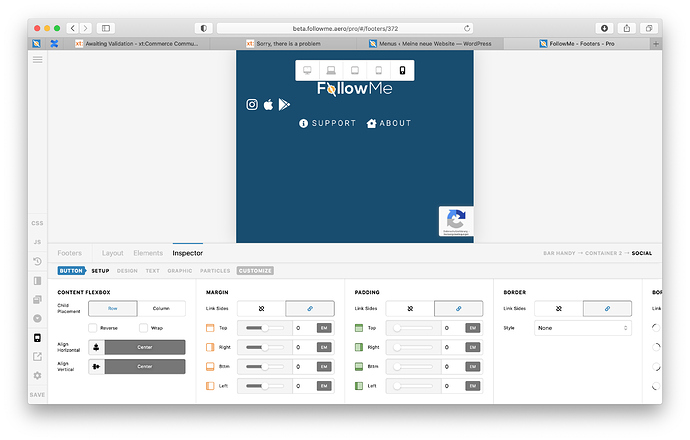The height and width of the screenshot is (440, 690).
Task: Click the external link sidebar icon
Action: [37, 357]
